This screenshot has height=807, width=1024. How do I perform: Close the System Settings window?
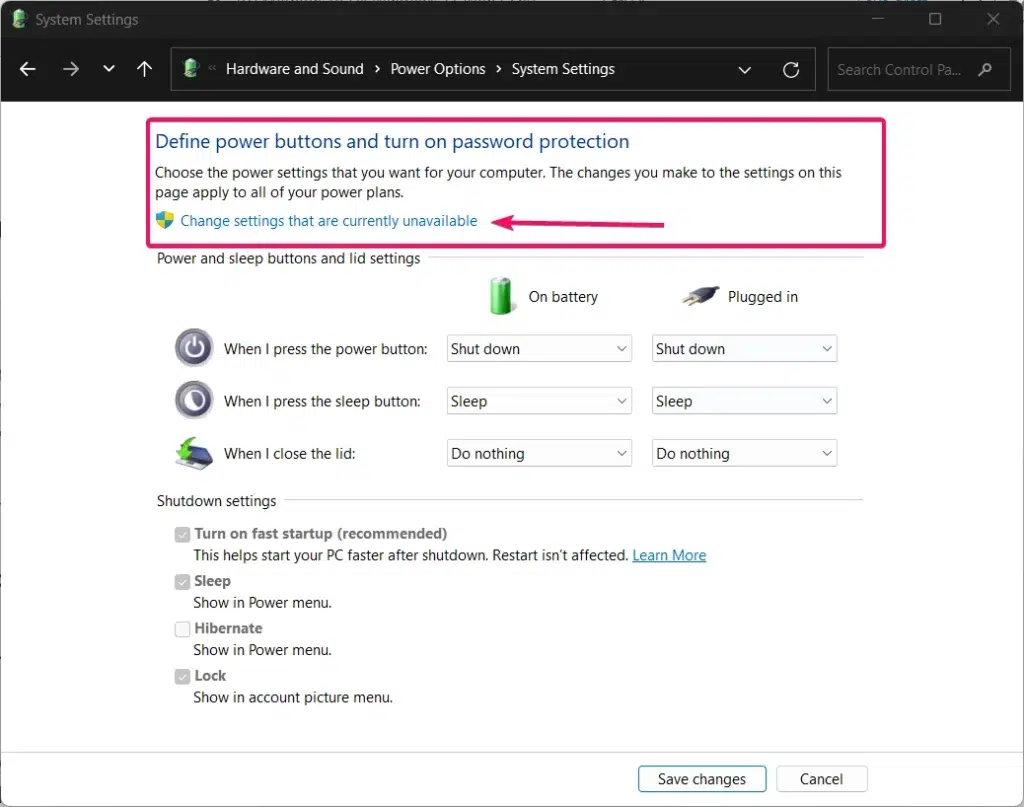(x=993, y=19)
